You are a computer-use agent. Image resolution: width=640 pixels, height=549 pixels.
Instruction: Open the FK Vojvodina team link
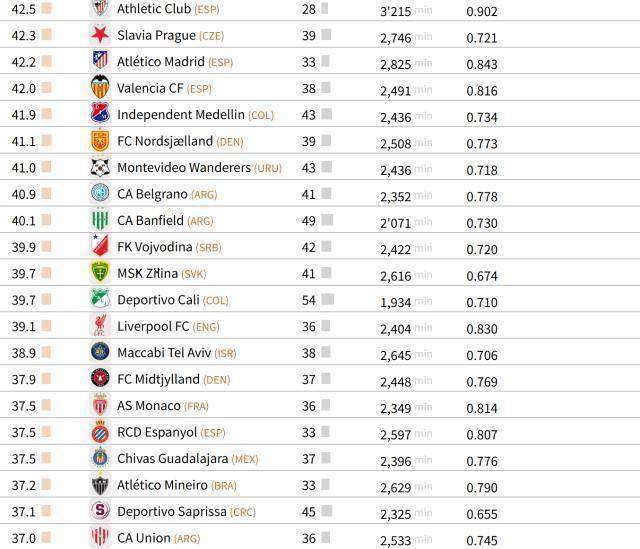click(x=152, y=247)
